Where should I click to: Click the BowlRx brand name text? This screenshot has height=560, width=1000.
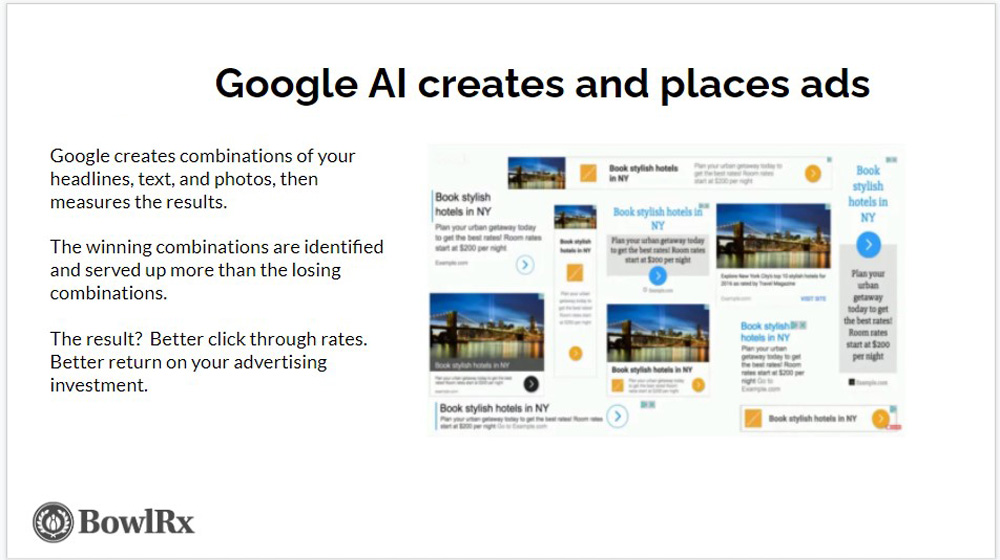pos(136,522)
